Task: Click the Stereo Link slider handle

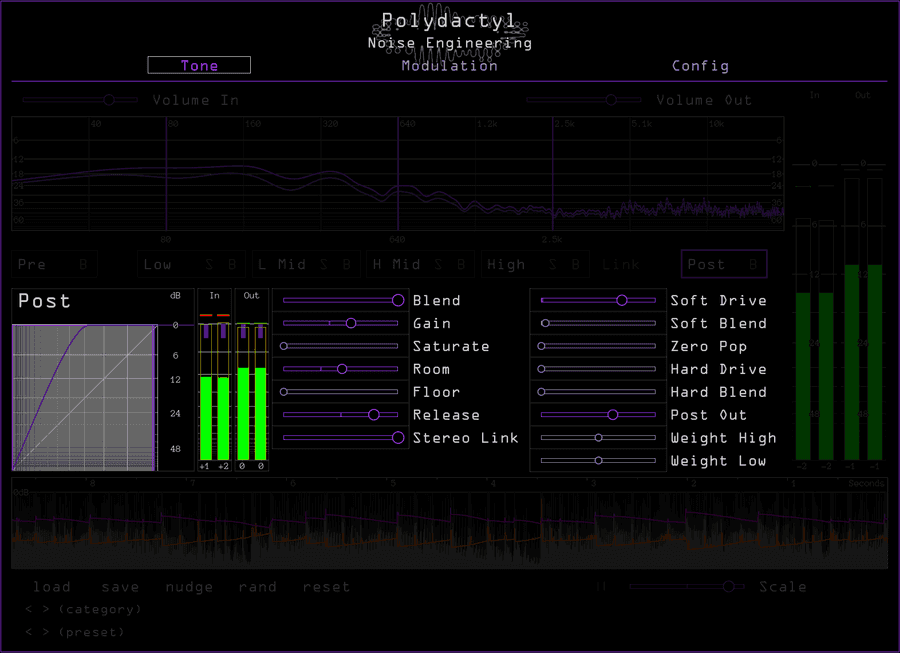Action: point(398,438)
